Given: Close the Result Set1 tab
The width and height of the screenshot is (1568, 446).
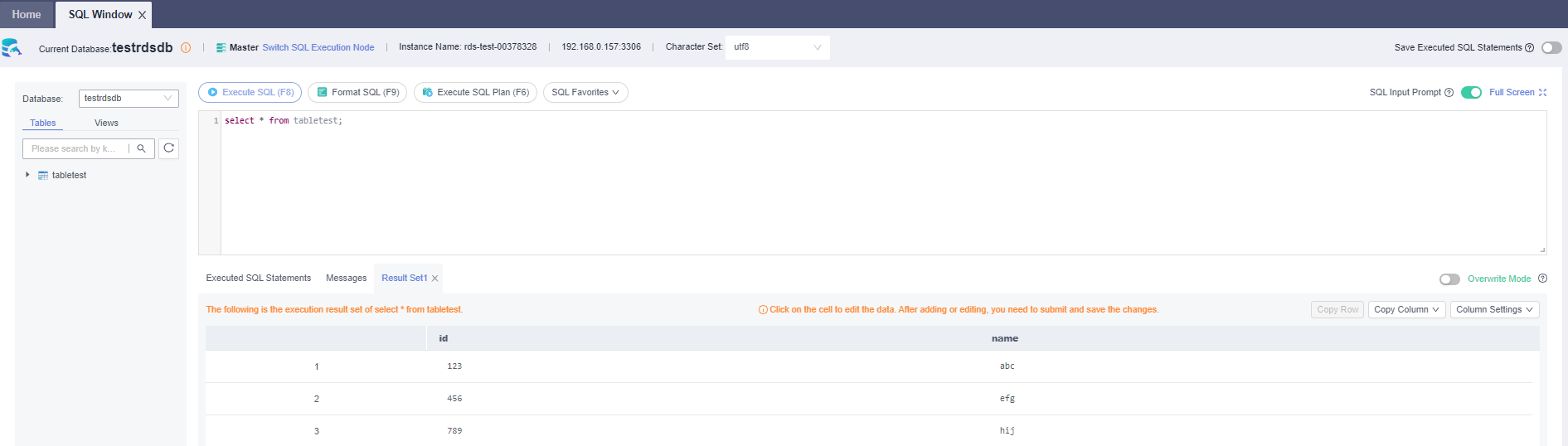Looking at the screenshot, I should (x=434, y=279).
